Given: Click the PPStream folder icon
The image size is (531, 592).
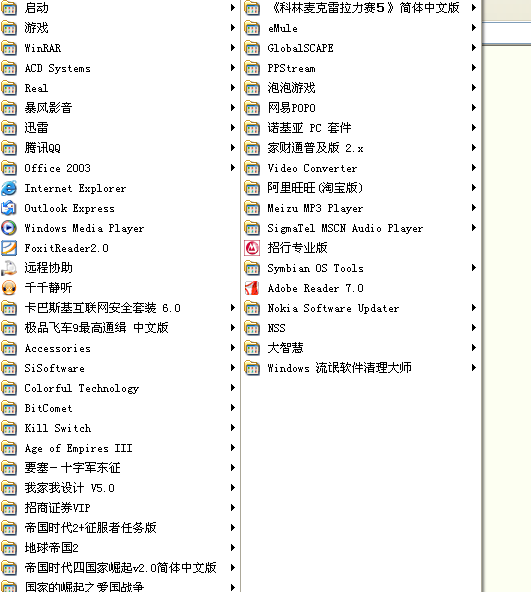Looking at the screenshot, I should click(x=252, y=68).
